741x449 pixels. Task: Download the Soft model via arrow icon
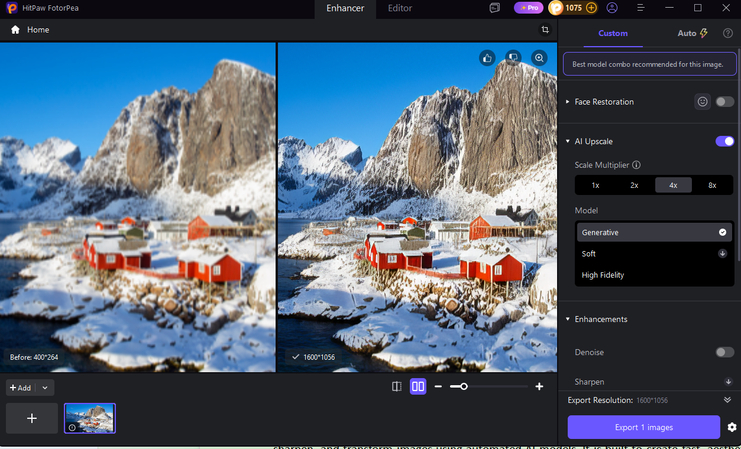723,253
